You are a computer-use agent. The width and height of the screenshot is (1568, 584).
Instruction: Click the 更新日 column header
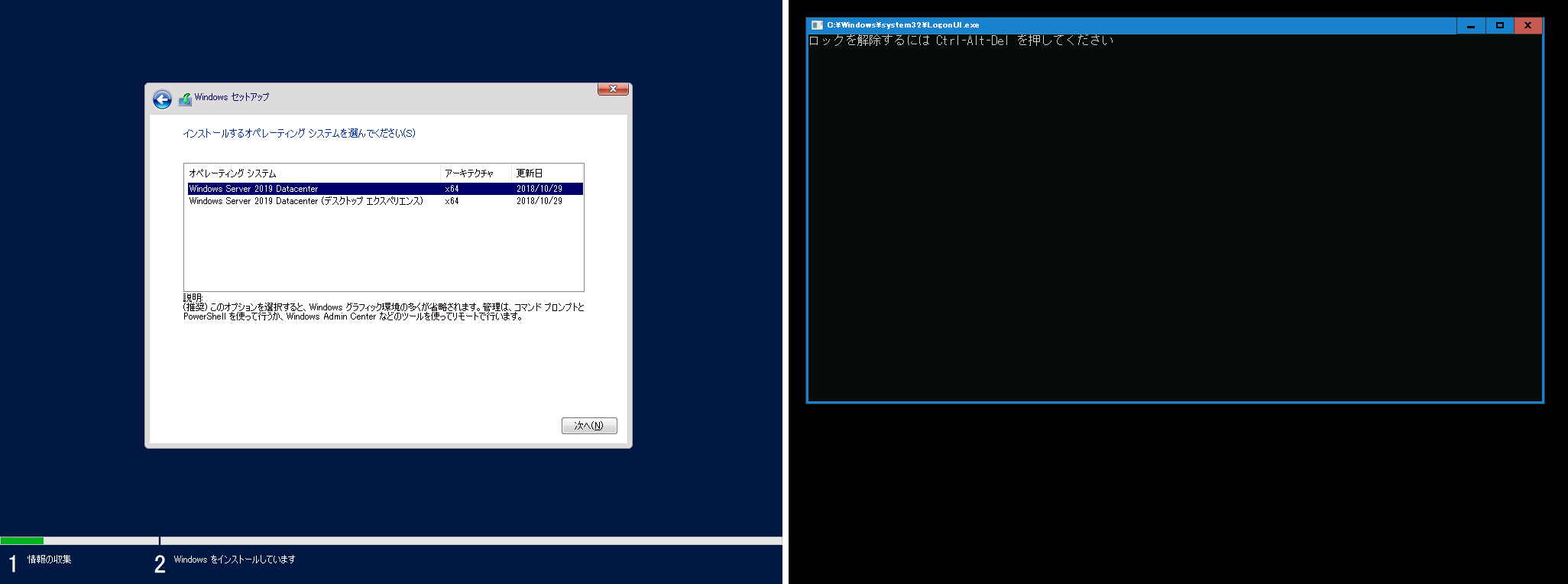[x=547, y=174]
